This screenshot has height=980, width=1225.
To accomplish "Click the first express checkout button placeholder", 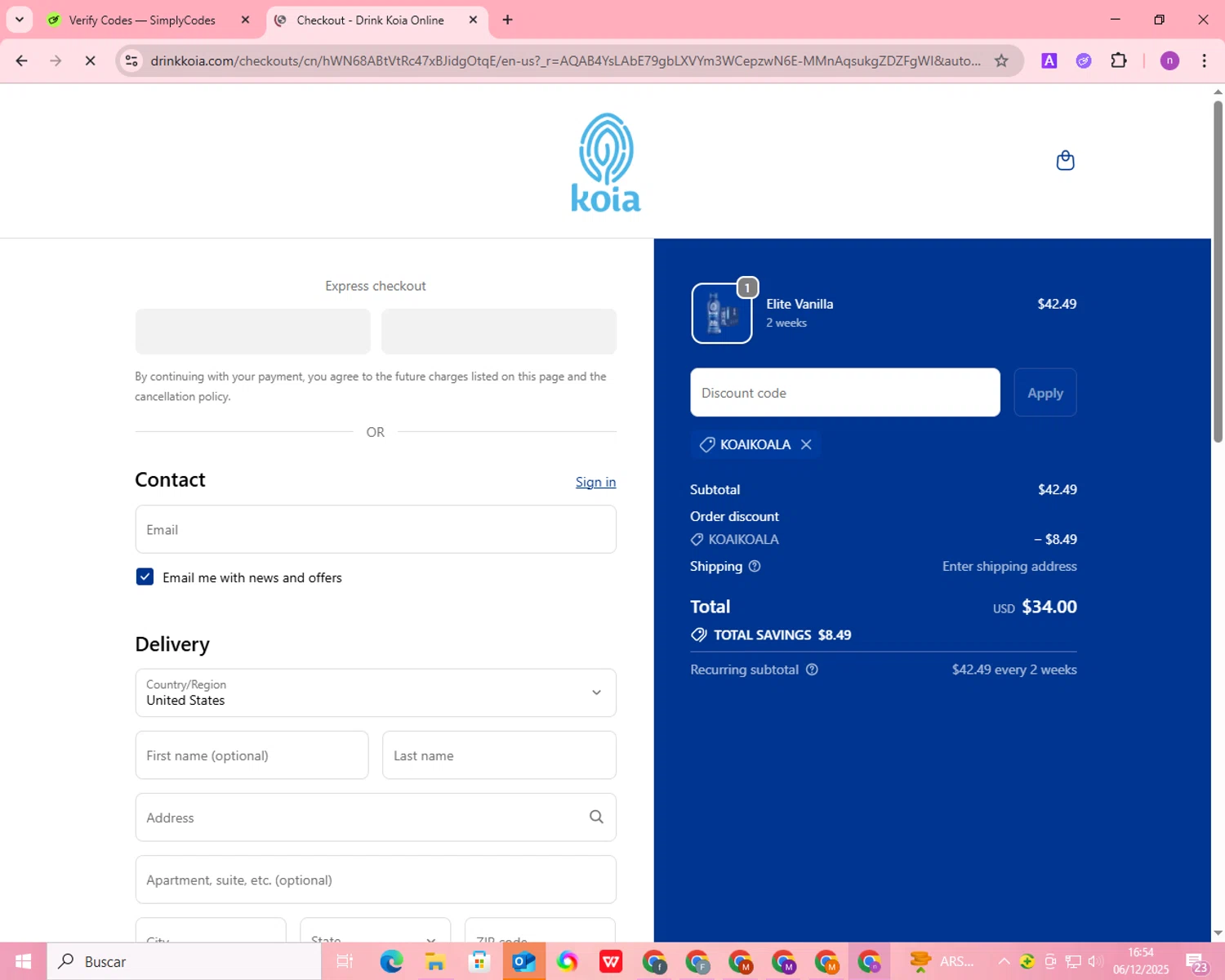I will pos(252,332).
